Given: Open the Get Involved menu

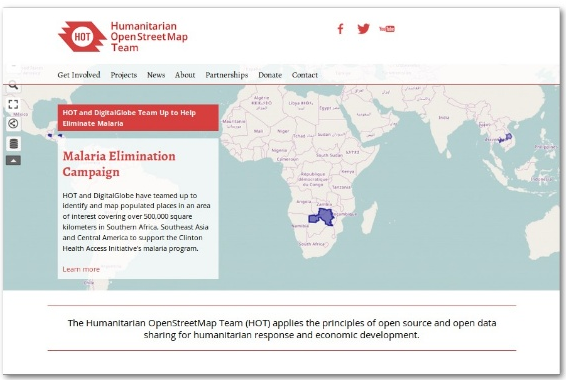Looking at the screenshot, I should tap(79, 75).
